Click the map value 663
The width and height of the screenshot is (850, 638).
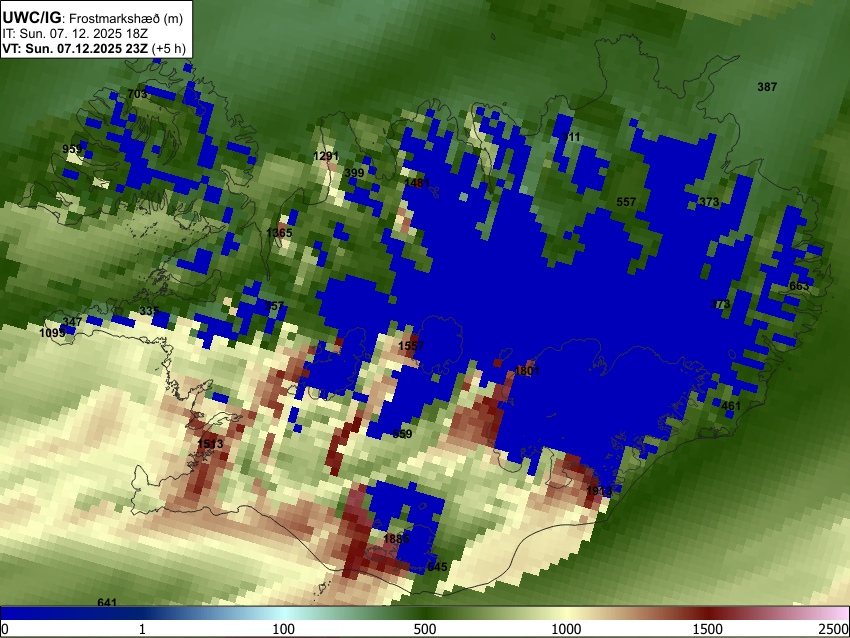pyautogui.click(x=799, y=286)
